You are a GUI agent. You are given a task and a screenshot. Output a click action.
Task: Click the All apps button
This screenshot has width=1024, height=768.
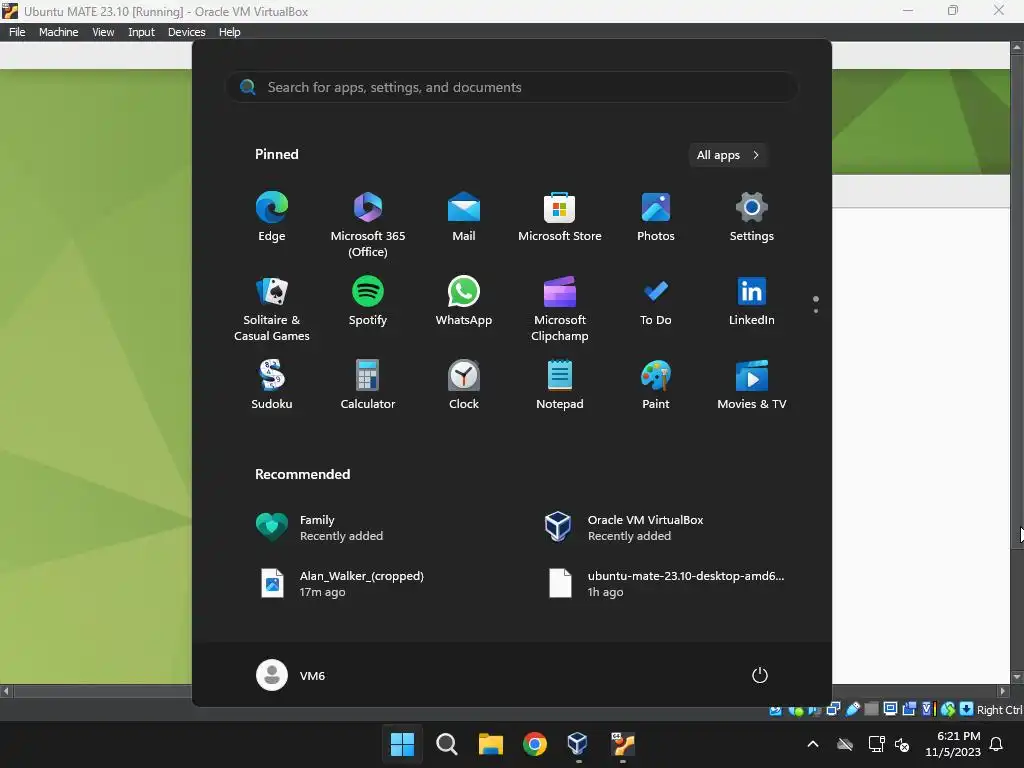click(x=728, y=155)
